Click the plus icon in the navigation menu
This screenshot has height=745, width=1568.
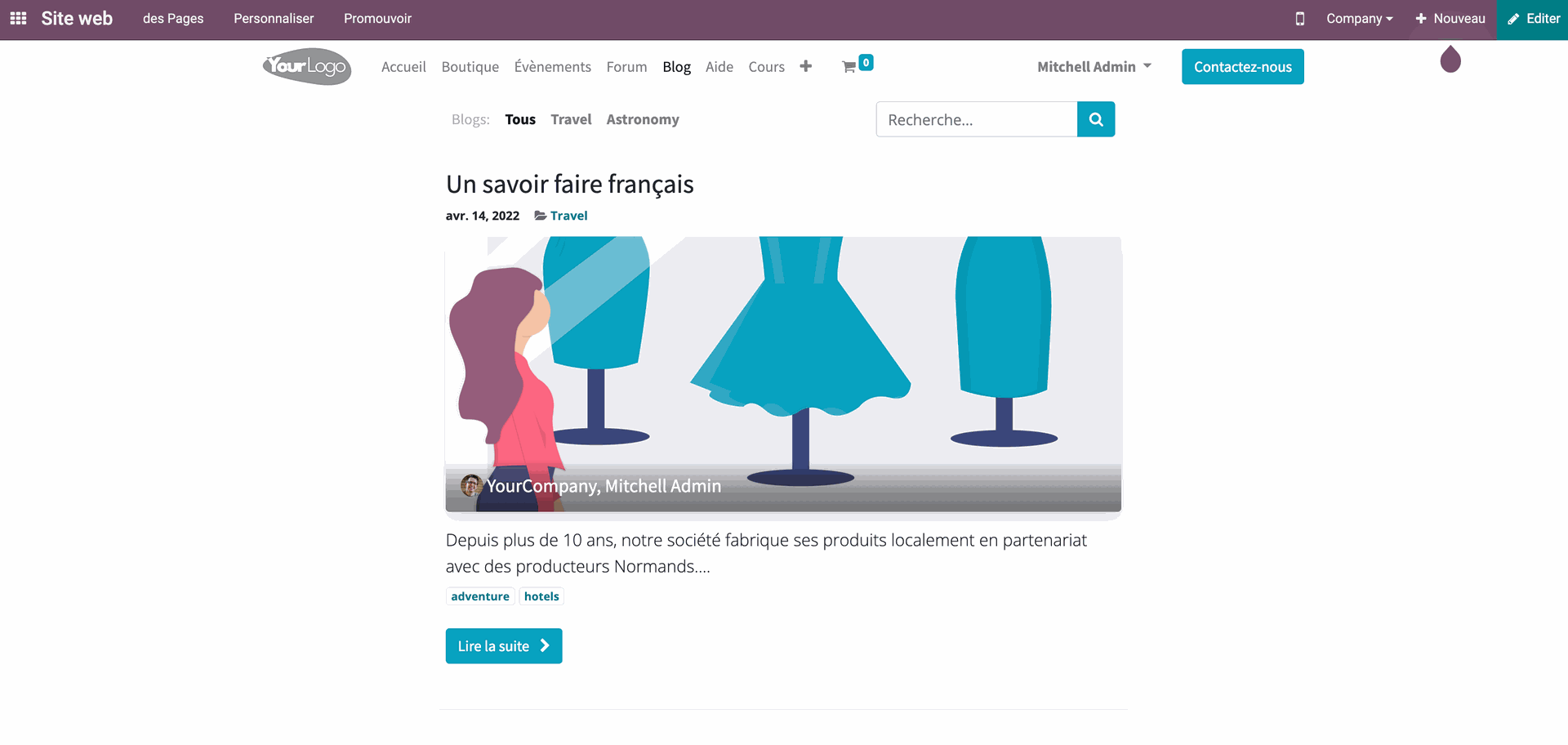click(806, 66)
